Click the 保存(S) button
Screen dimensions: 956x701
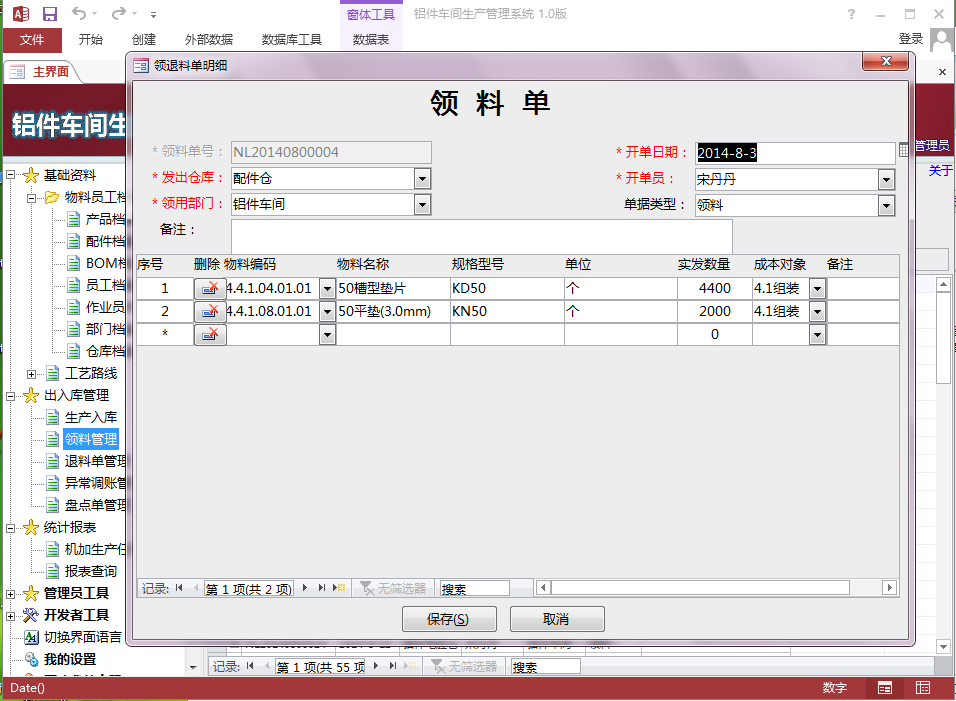pos(449,619)
